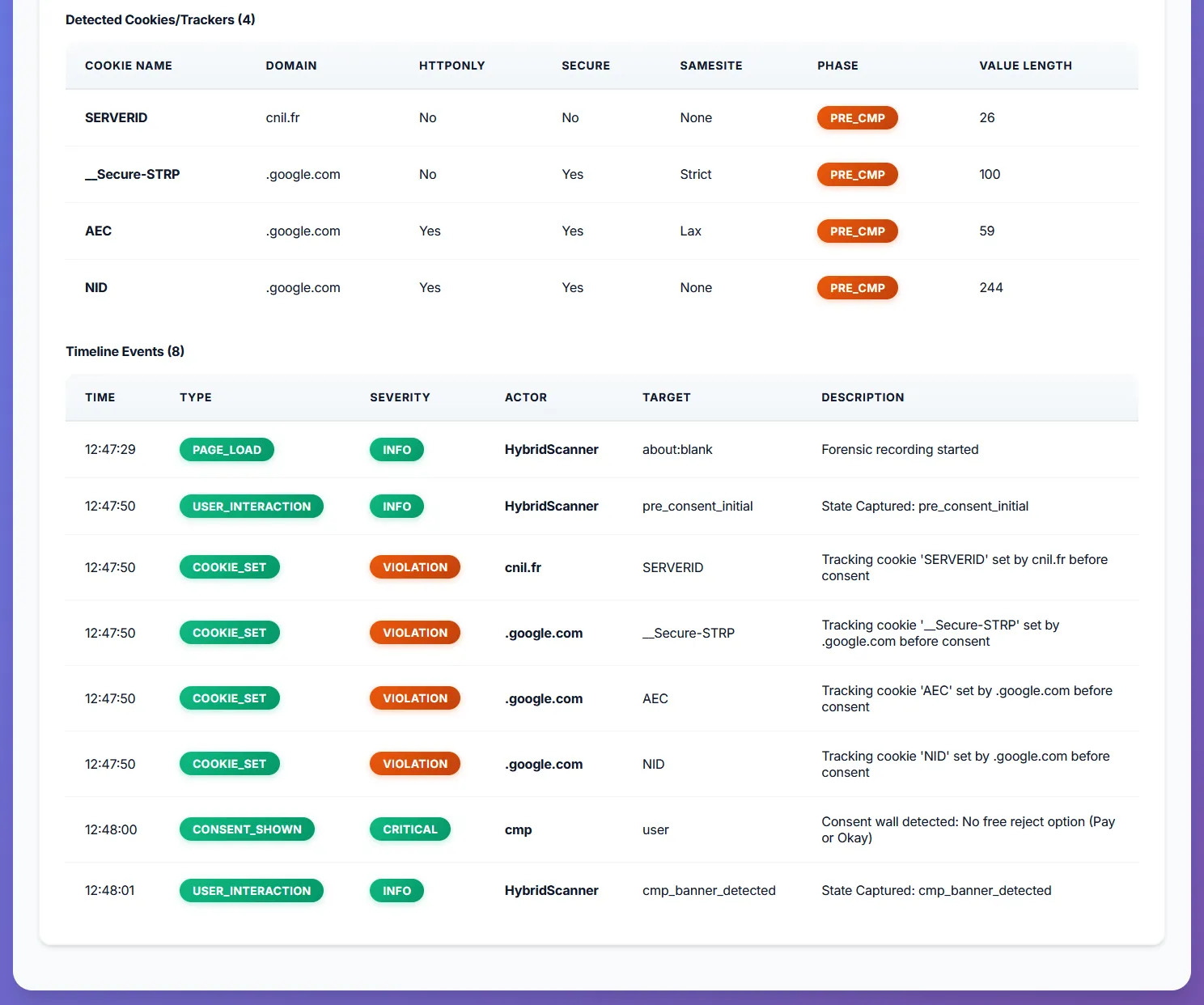
Task: Toggle the PRE_CMP badge for __Secure-STRP
Action: [x=857, y=174]
